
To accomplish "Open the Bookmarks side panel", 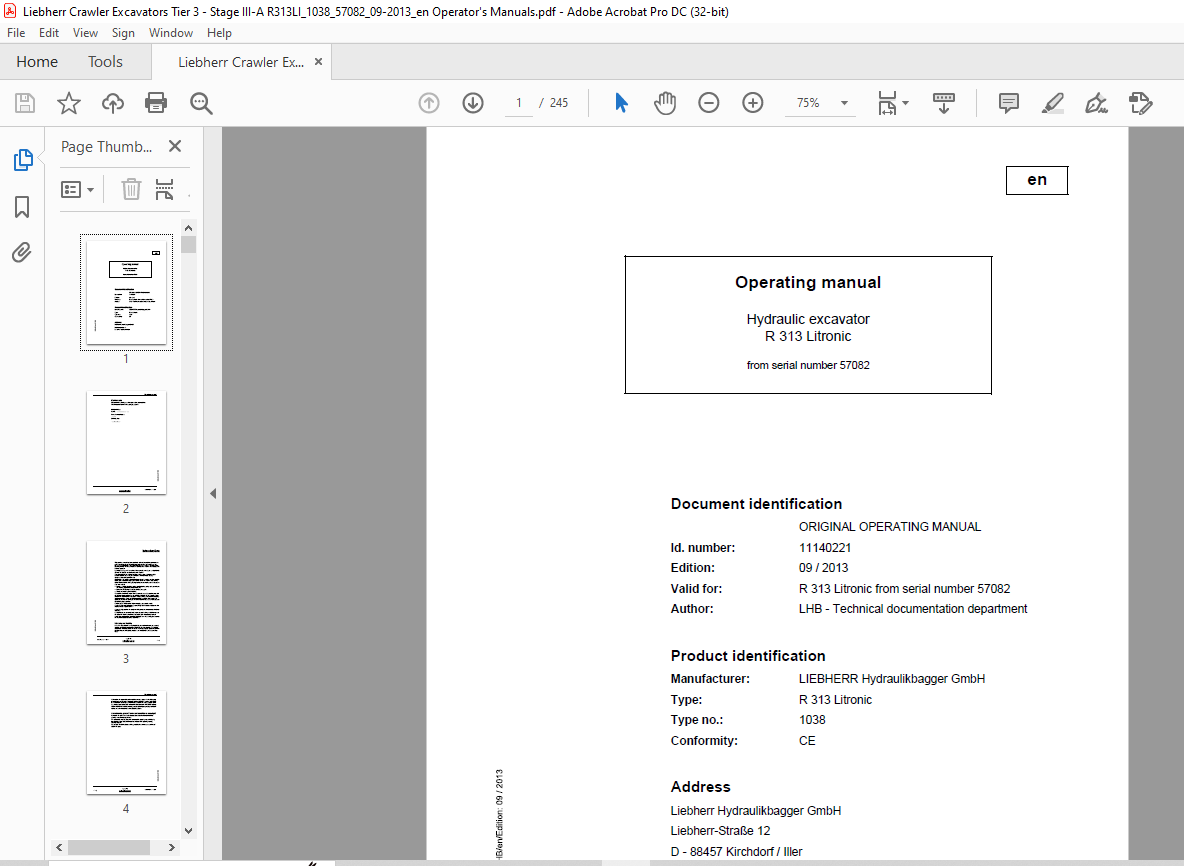I will coord(22,207).
